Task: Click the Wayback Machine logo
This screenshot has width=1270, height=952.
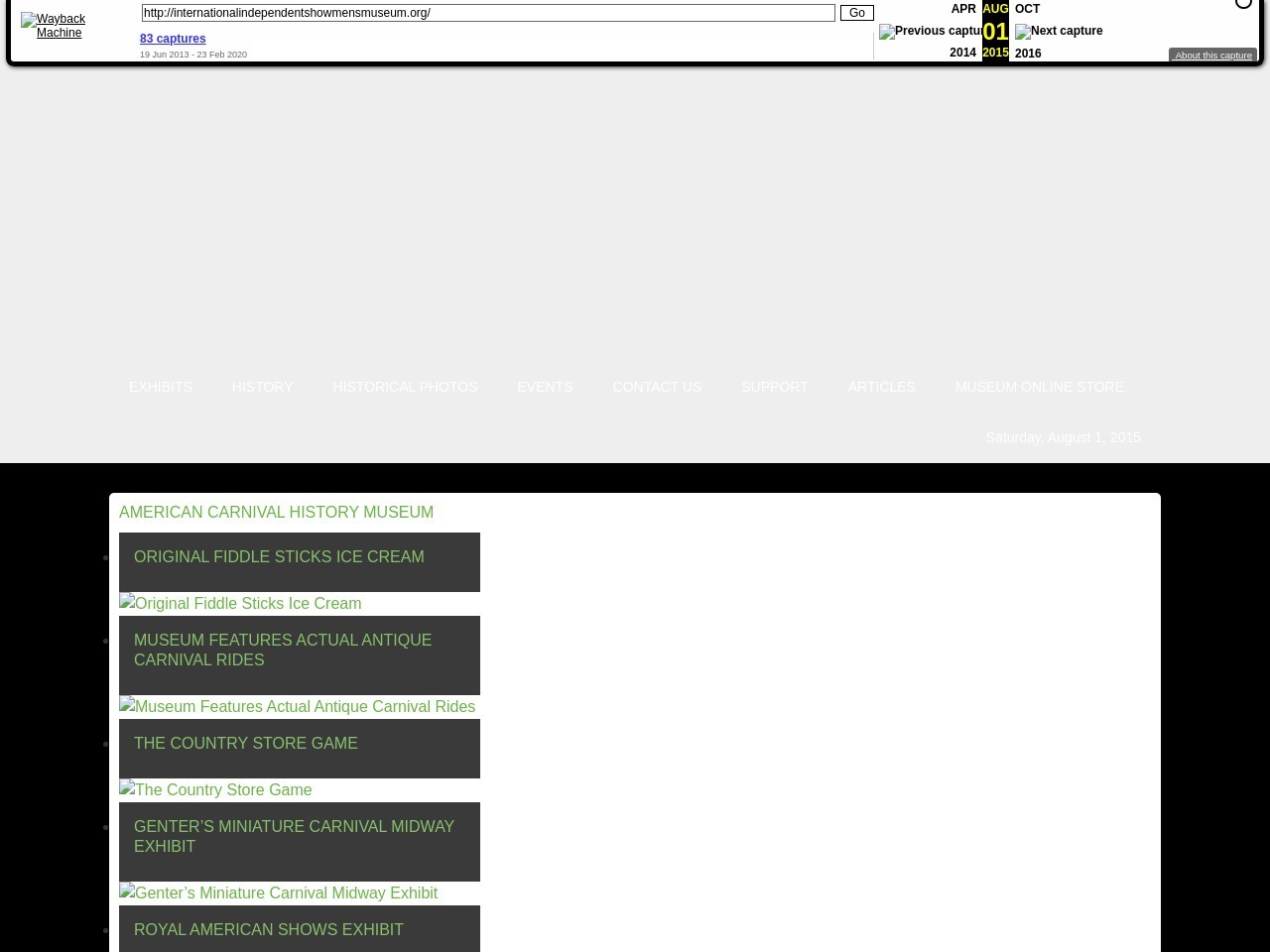Action: (54, 26)
